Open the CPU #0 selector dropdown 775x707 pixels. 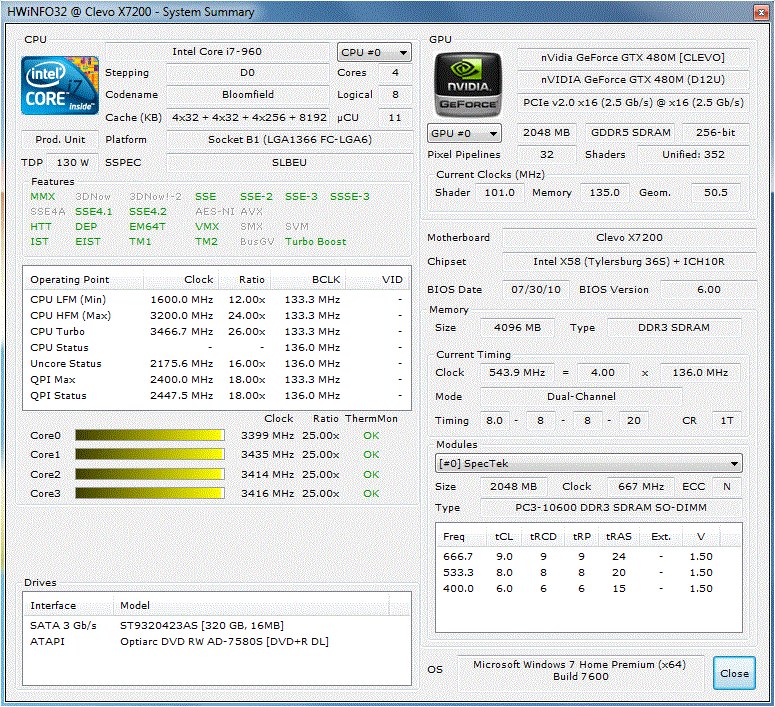[374, 52]
